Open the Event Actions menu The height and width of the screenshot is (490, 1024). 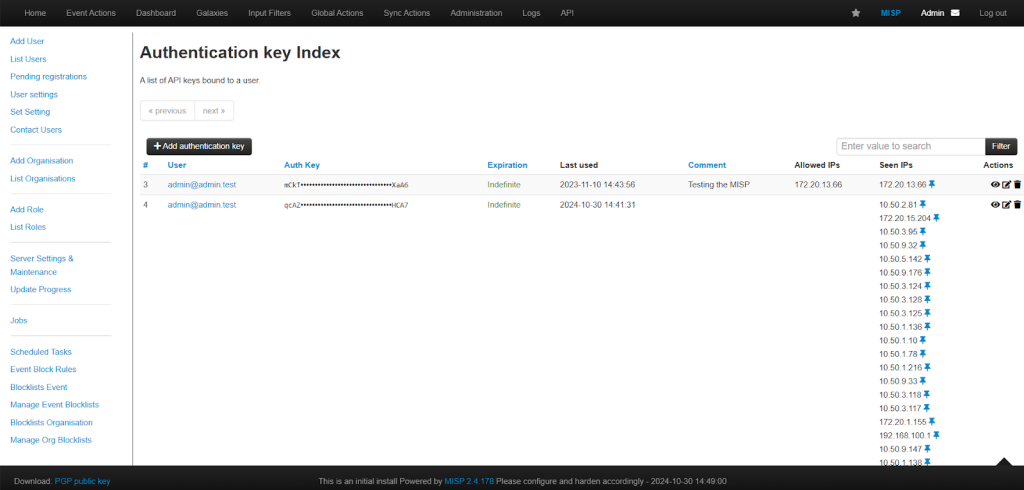[91, 13]
